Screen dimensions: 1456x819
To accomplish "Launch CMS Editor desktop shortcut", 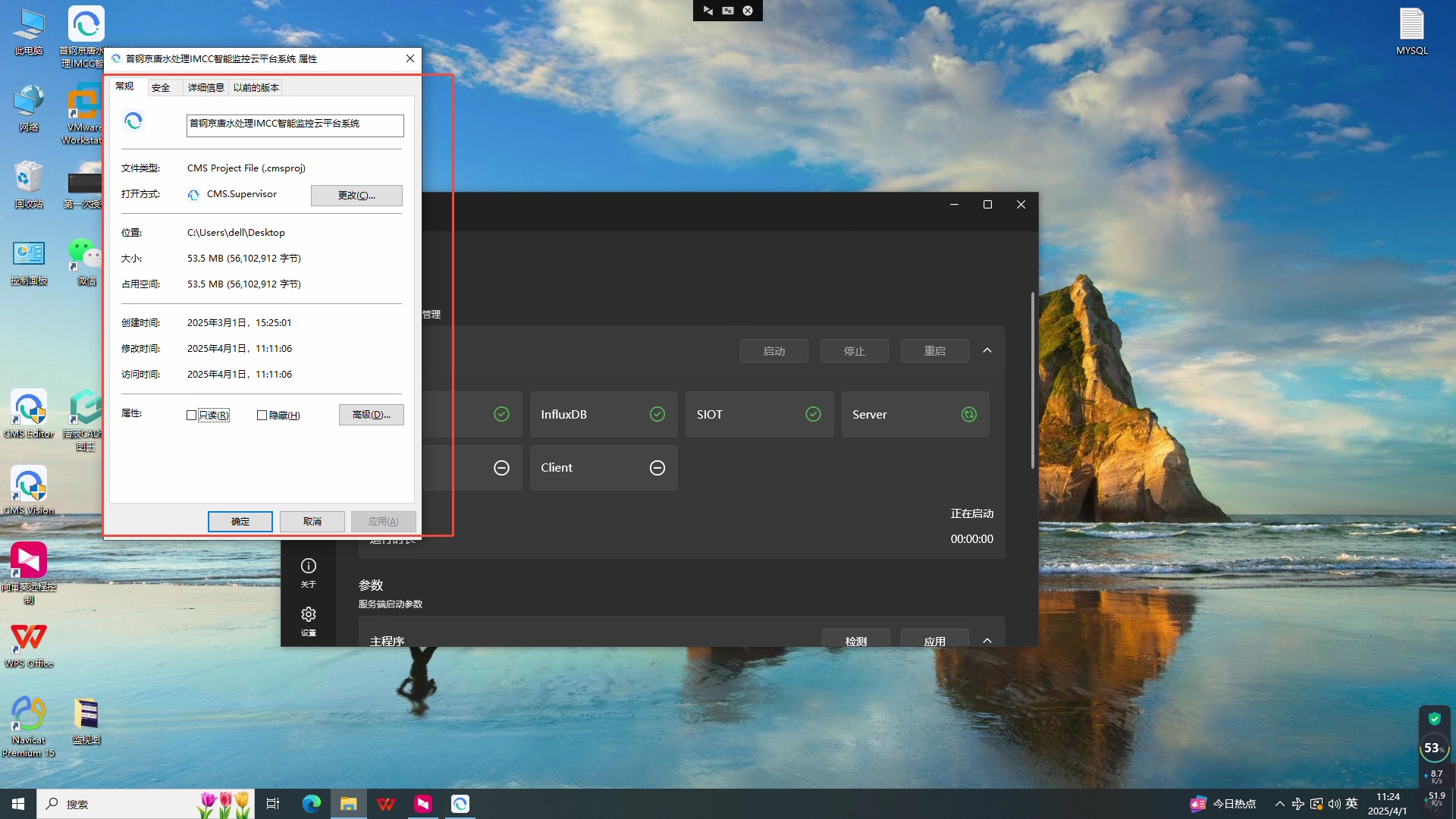I will 29,415.
